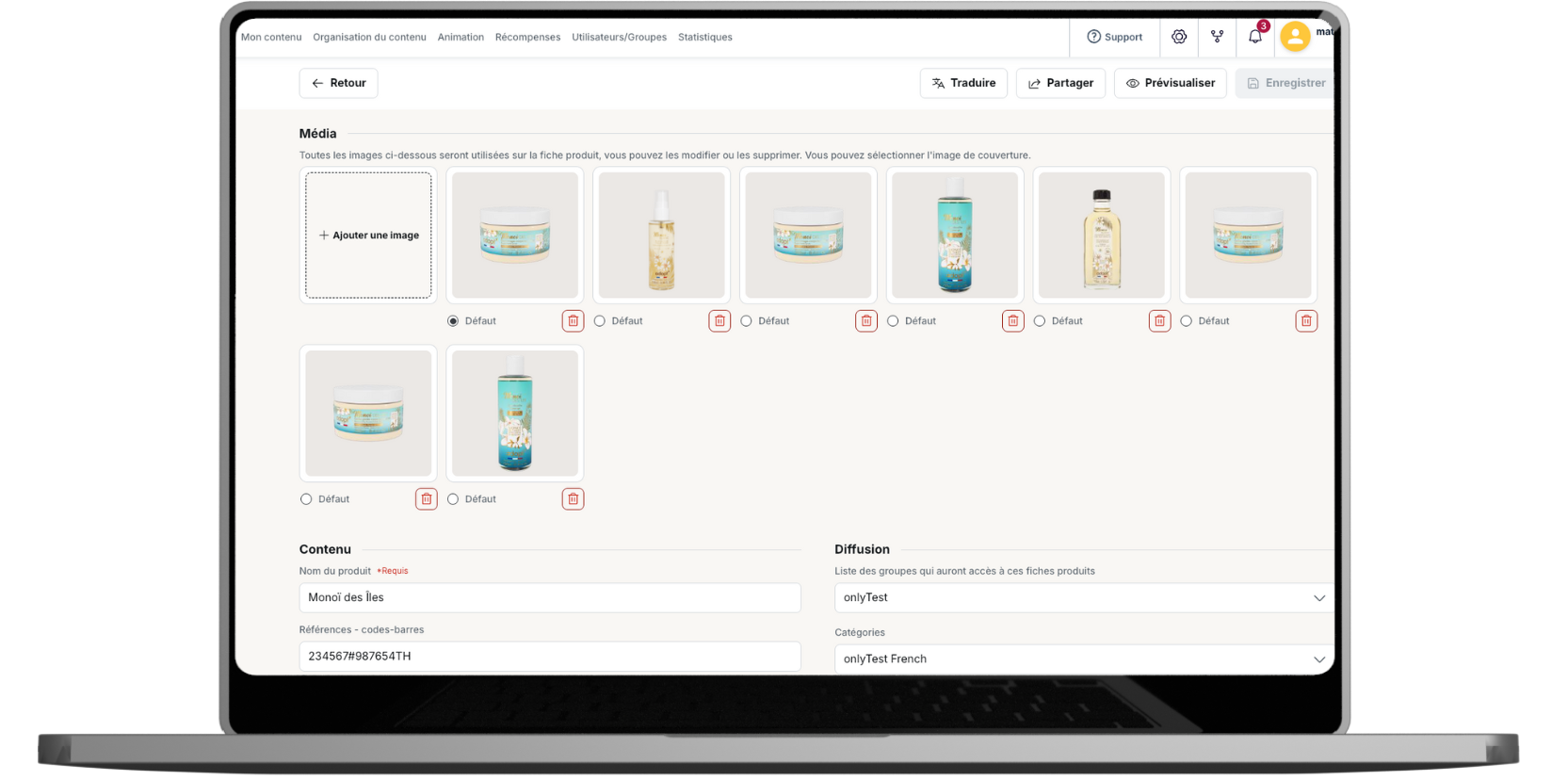Select the first image as Défaut
The image size is (1568, 781).
click(453, 321)
